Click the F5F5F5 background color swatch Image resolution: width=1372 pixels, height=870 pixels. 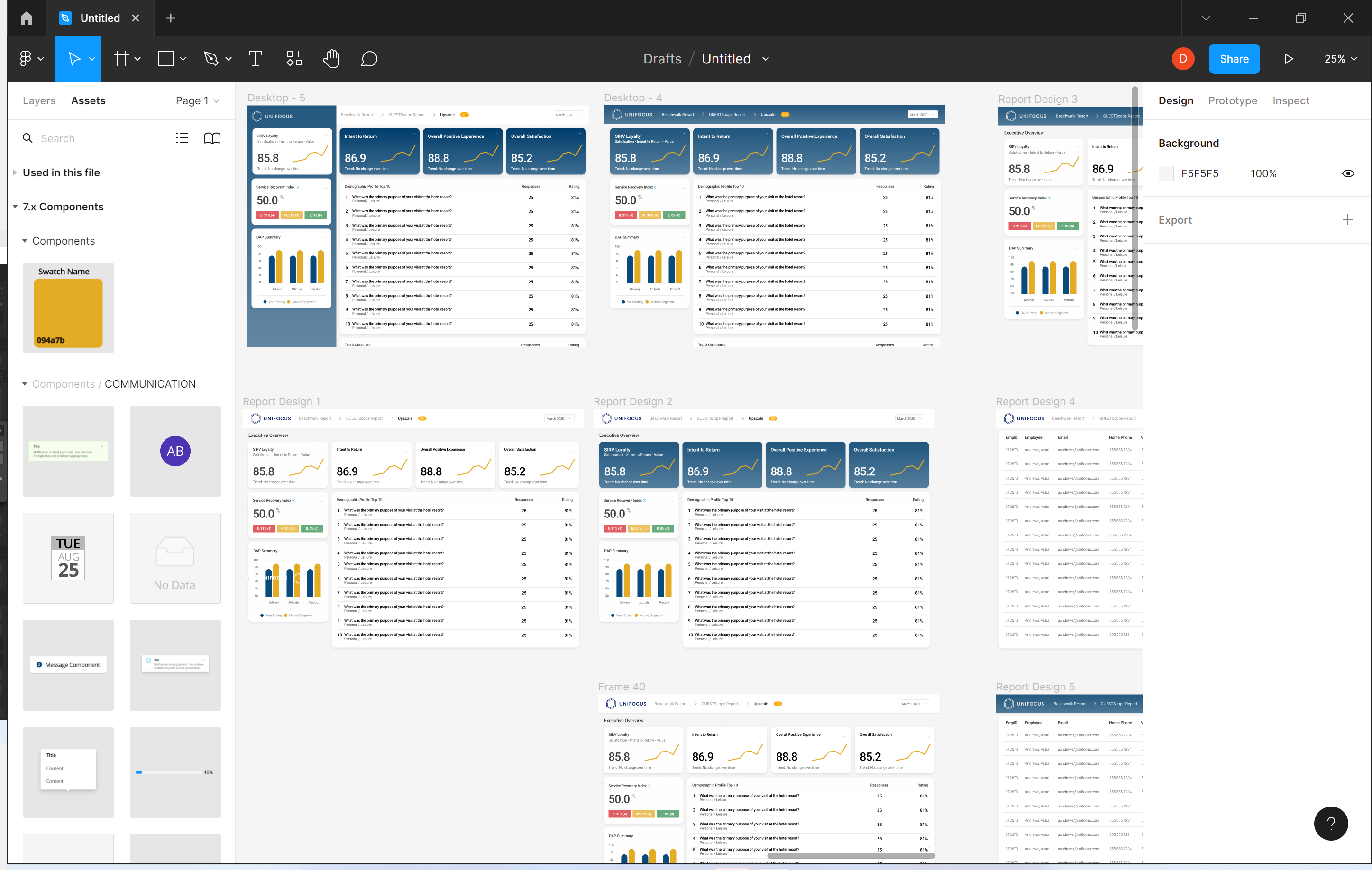[x=1166, y=173]
